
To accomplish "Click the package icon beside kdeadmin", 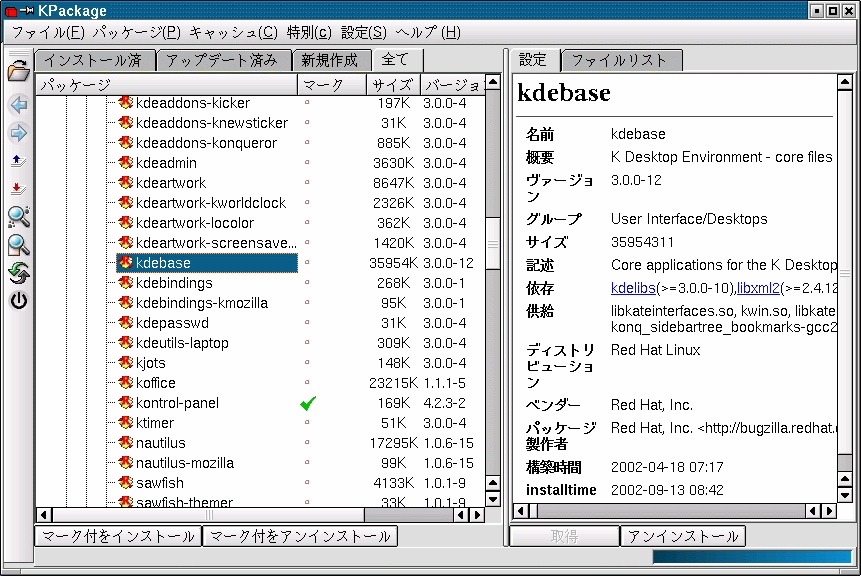I will coord(126,163).
